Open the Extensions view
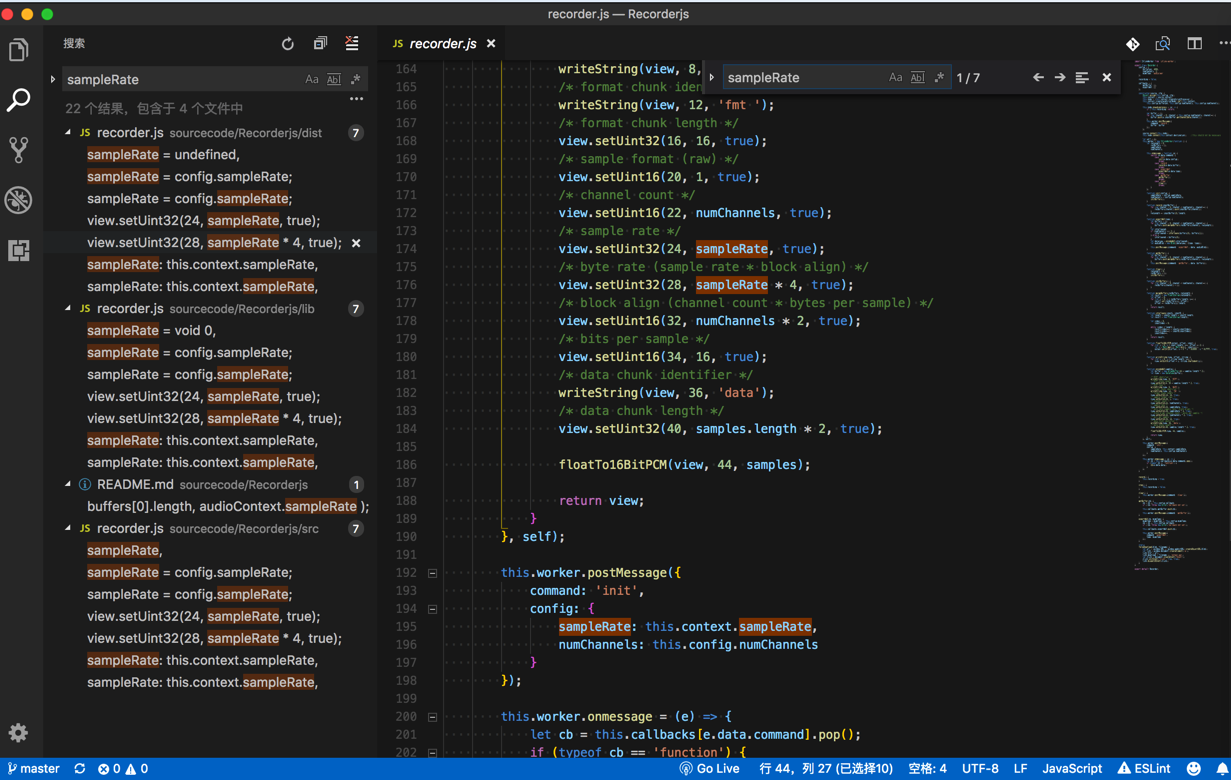 pyautogui.click(x=18, y=250)
